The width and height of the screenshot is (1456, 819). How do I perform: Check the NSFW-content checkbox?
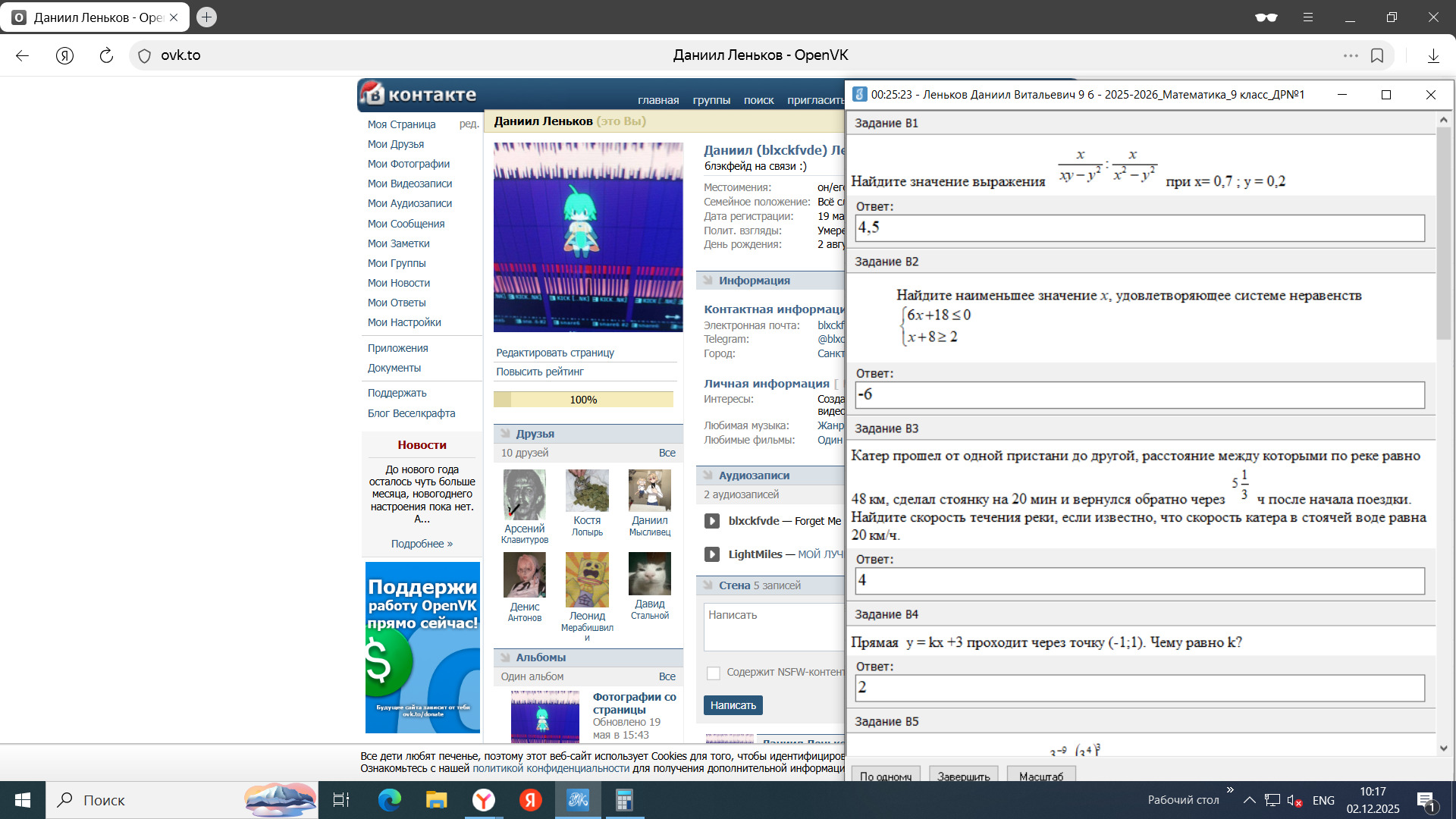click(x=714, y=673)
